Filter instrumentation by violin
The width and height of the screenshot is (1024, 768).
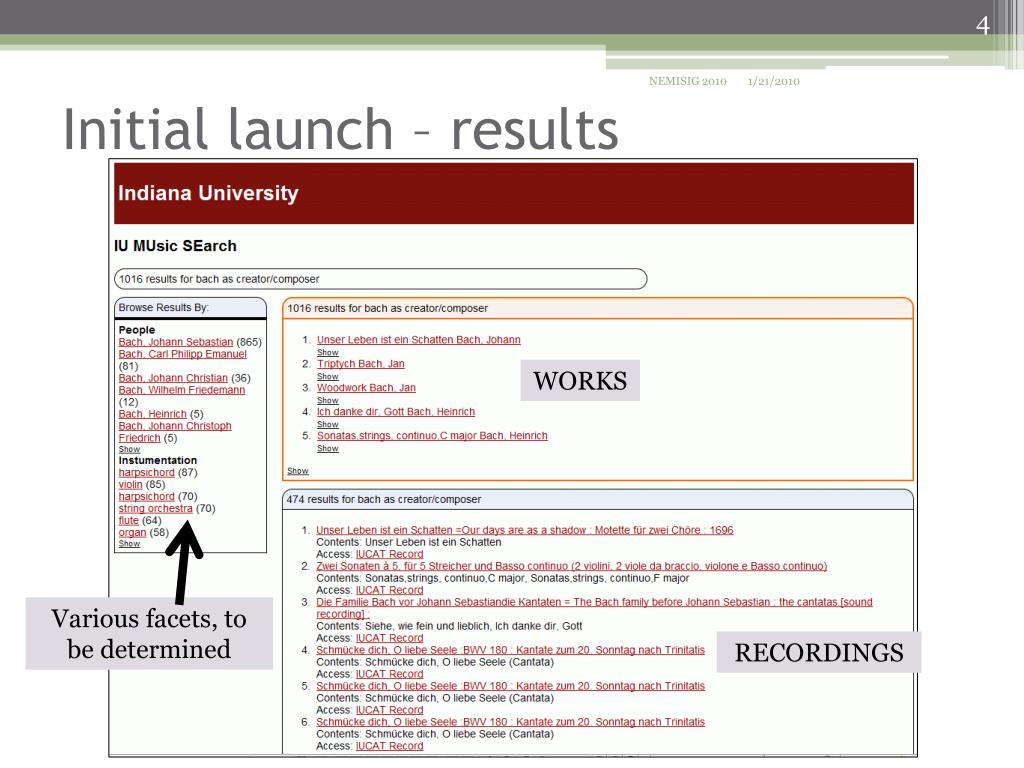(x=130, y=485)
